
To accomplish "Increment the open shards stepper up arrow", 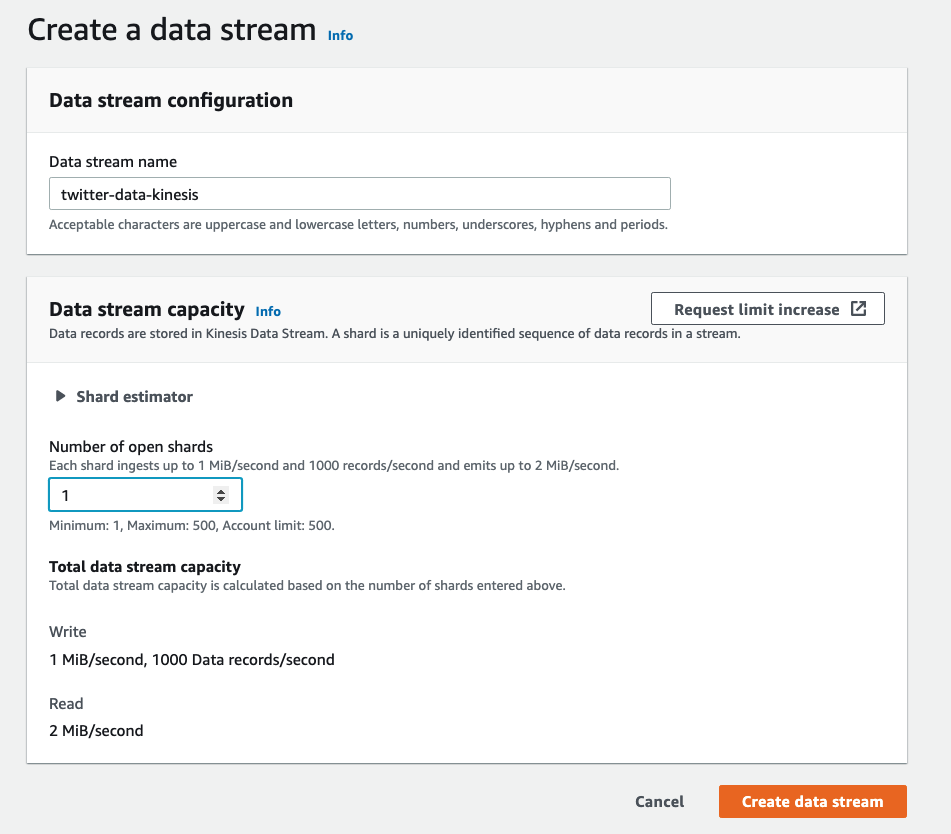I will 221,491.
